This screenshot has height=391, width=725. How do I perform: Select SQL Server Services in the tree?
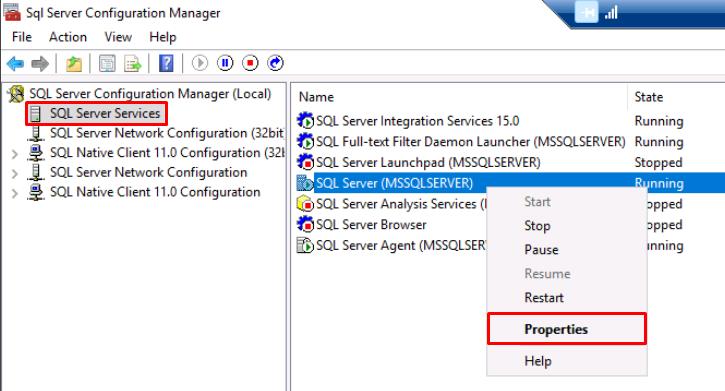(105, 113)
